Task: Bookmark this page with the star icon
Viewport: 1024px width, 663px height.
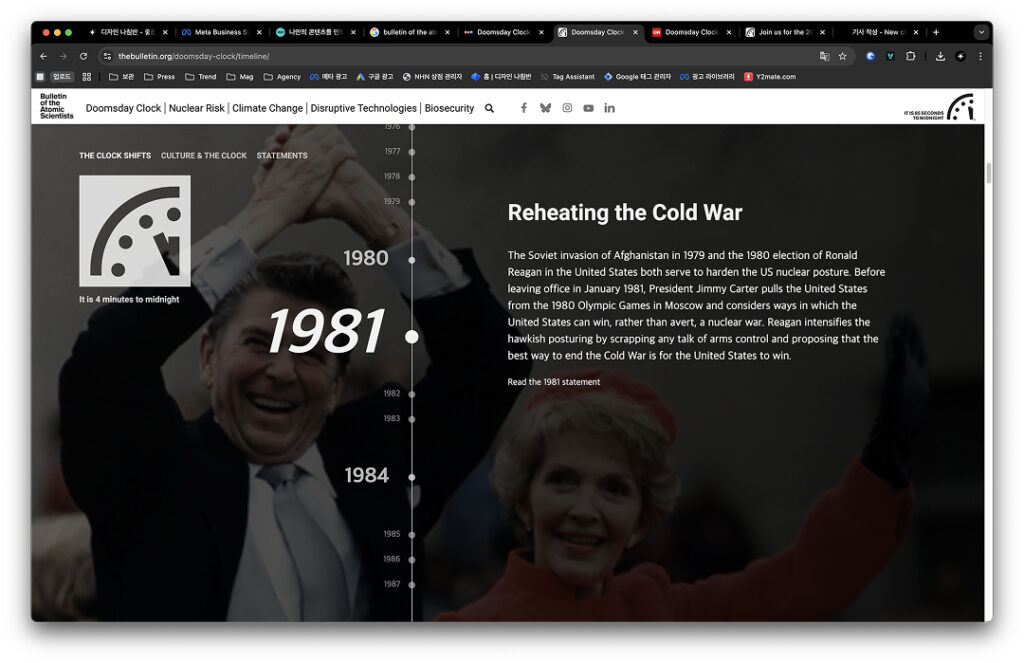Action: pos(843,56)
